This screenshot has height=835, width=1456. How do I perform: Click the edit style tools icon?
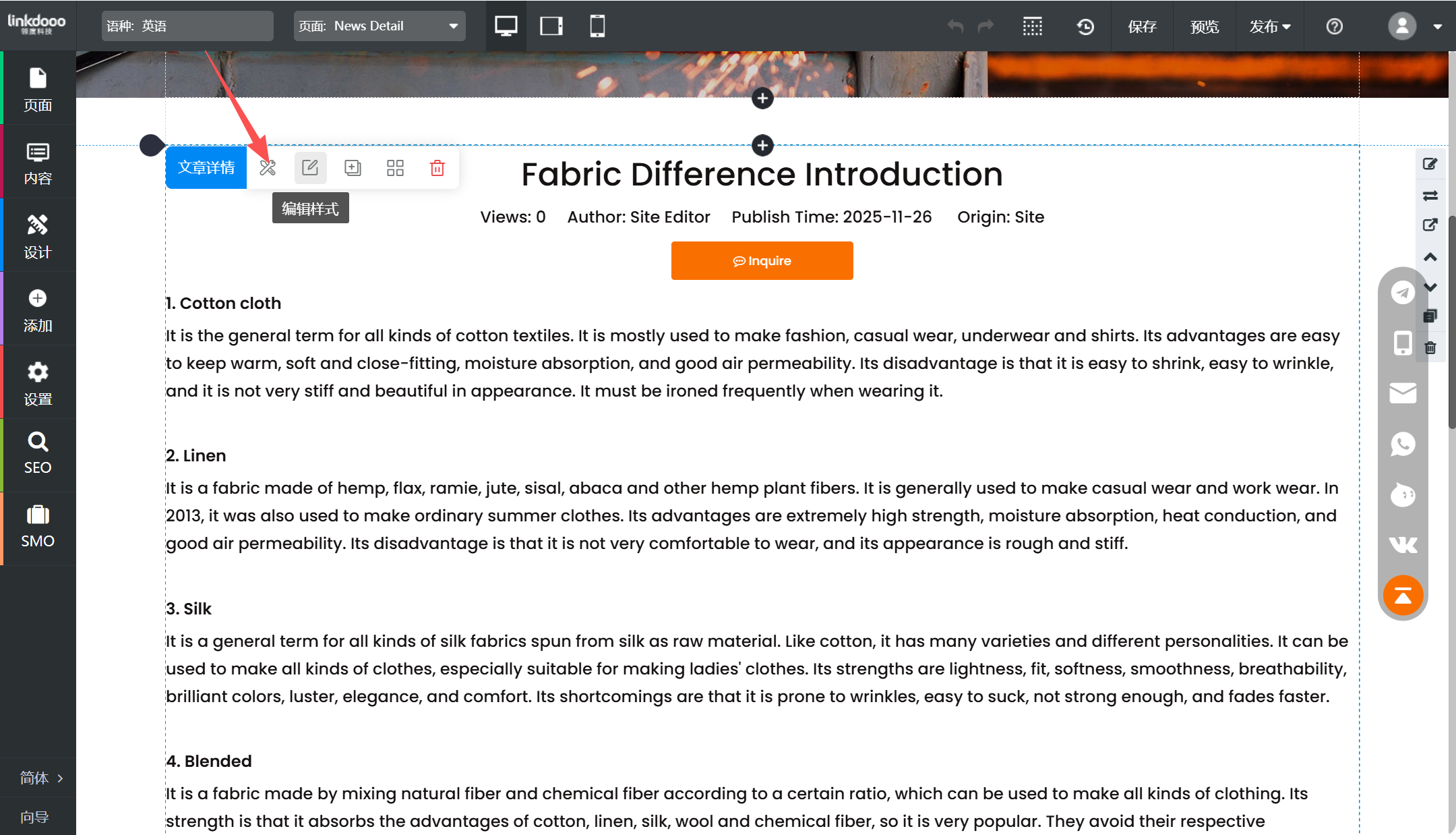tap(268, 168)
